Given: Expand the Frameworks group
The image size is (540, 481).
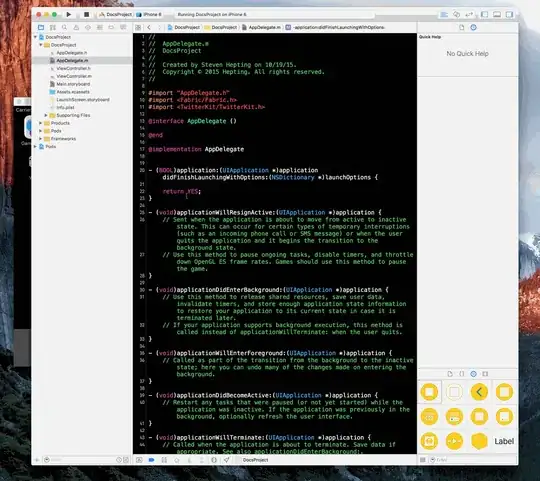Looking at the screenshot, I should tap(41, 139).
